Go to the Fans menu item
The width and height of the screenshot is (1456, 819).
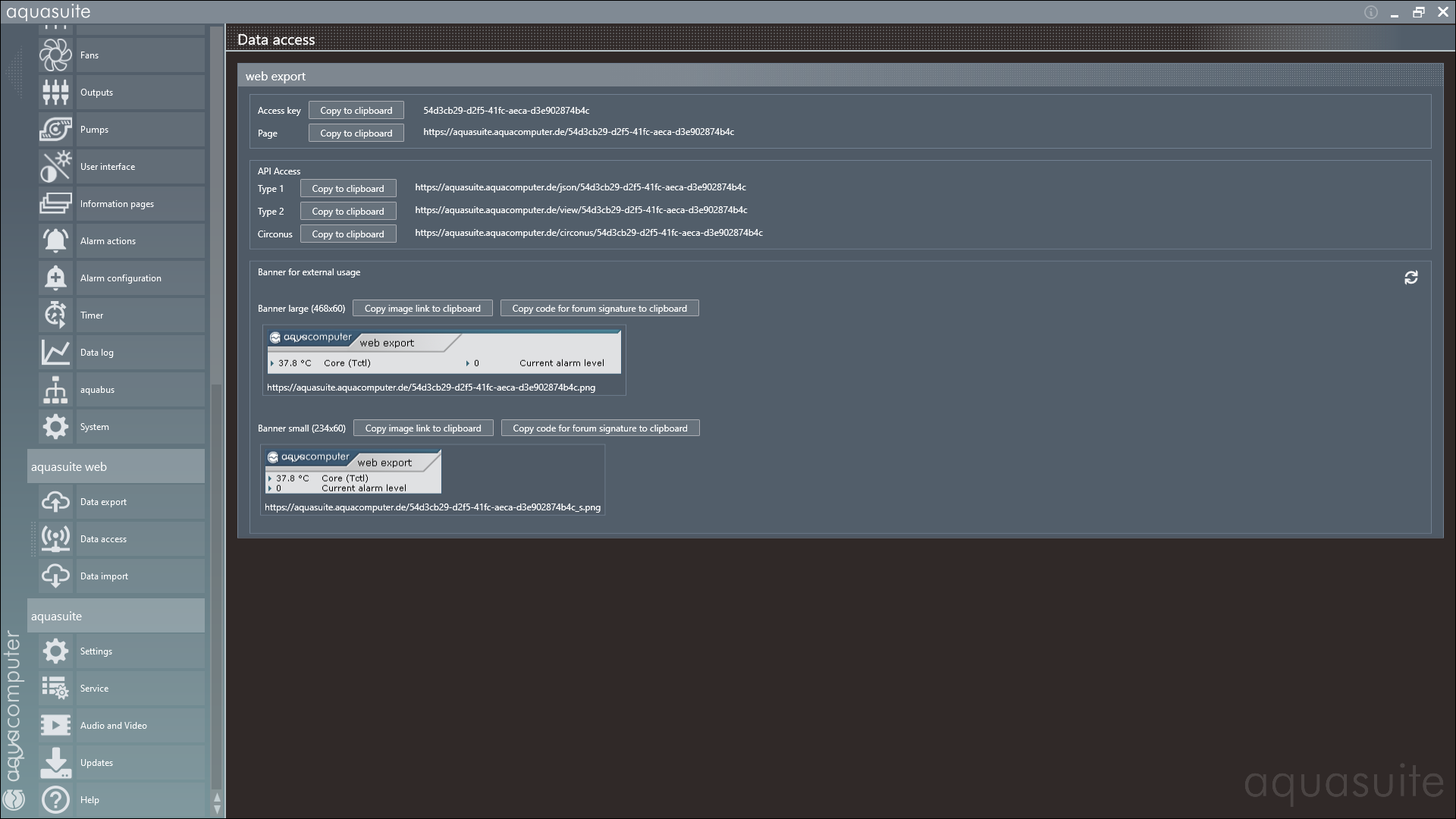(x=140, y=55)
